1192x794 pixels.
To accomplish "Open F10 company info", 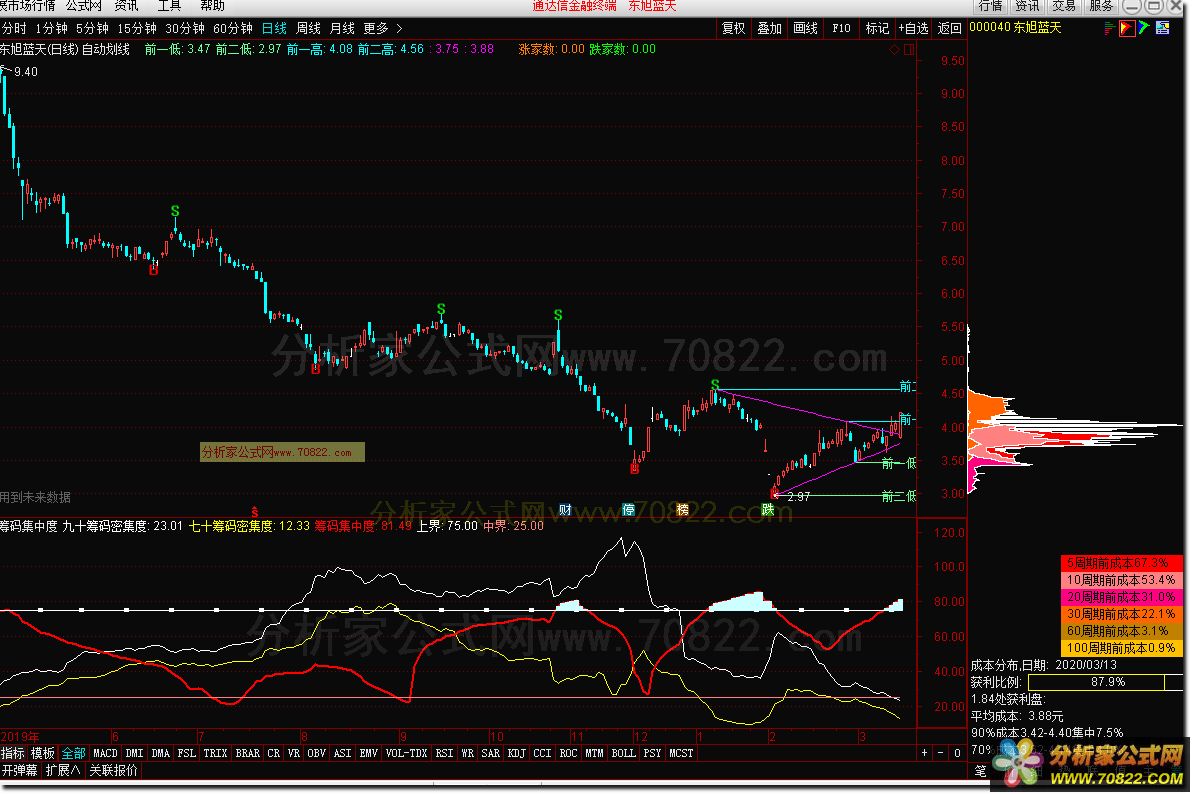I will [841, 28].
